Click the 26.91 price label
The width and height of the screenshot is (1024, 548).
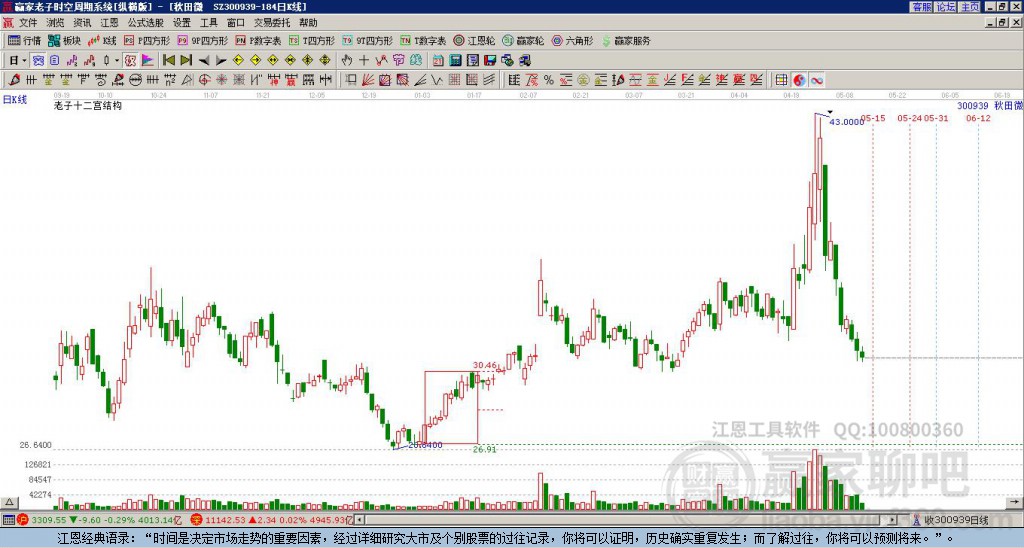coord(485,449)
